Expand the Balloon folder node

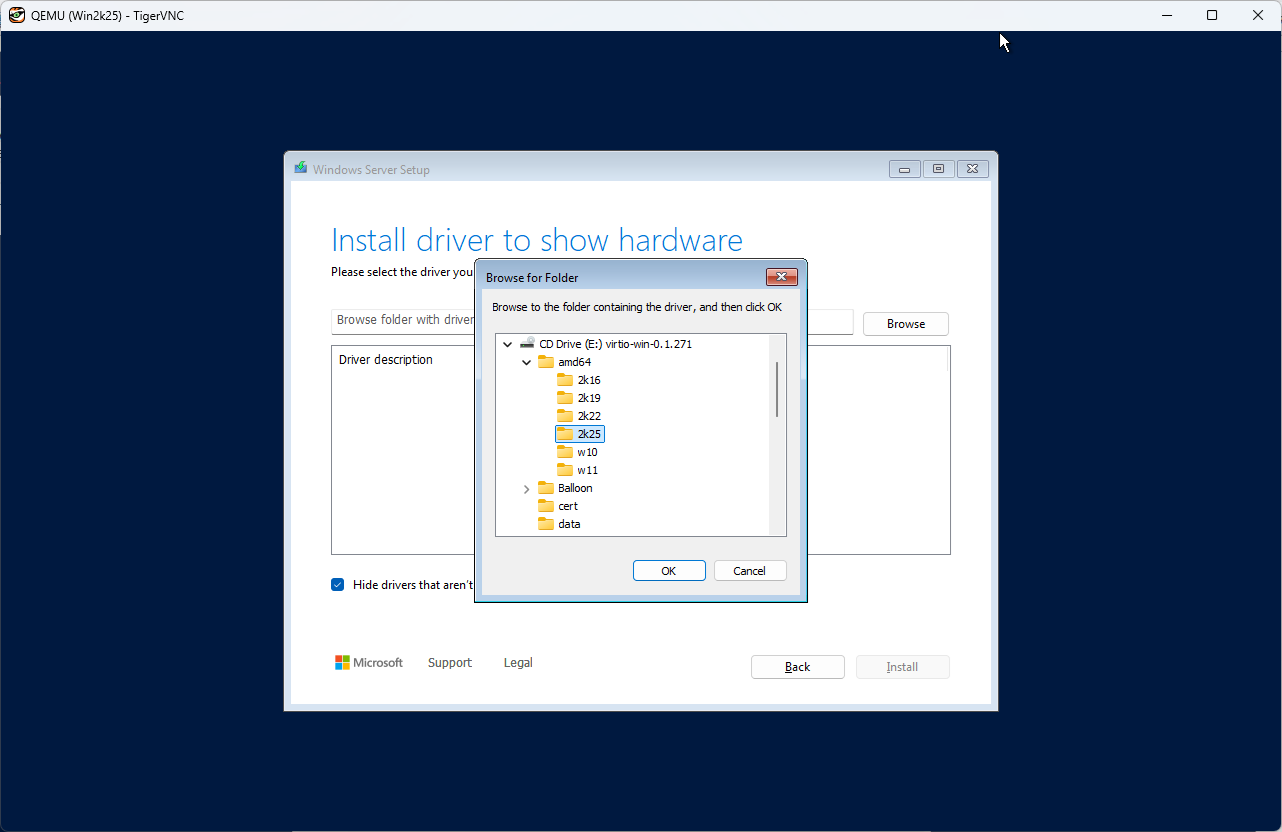[x=527, y=489]
